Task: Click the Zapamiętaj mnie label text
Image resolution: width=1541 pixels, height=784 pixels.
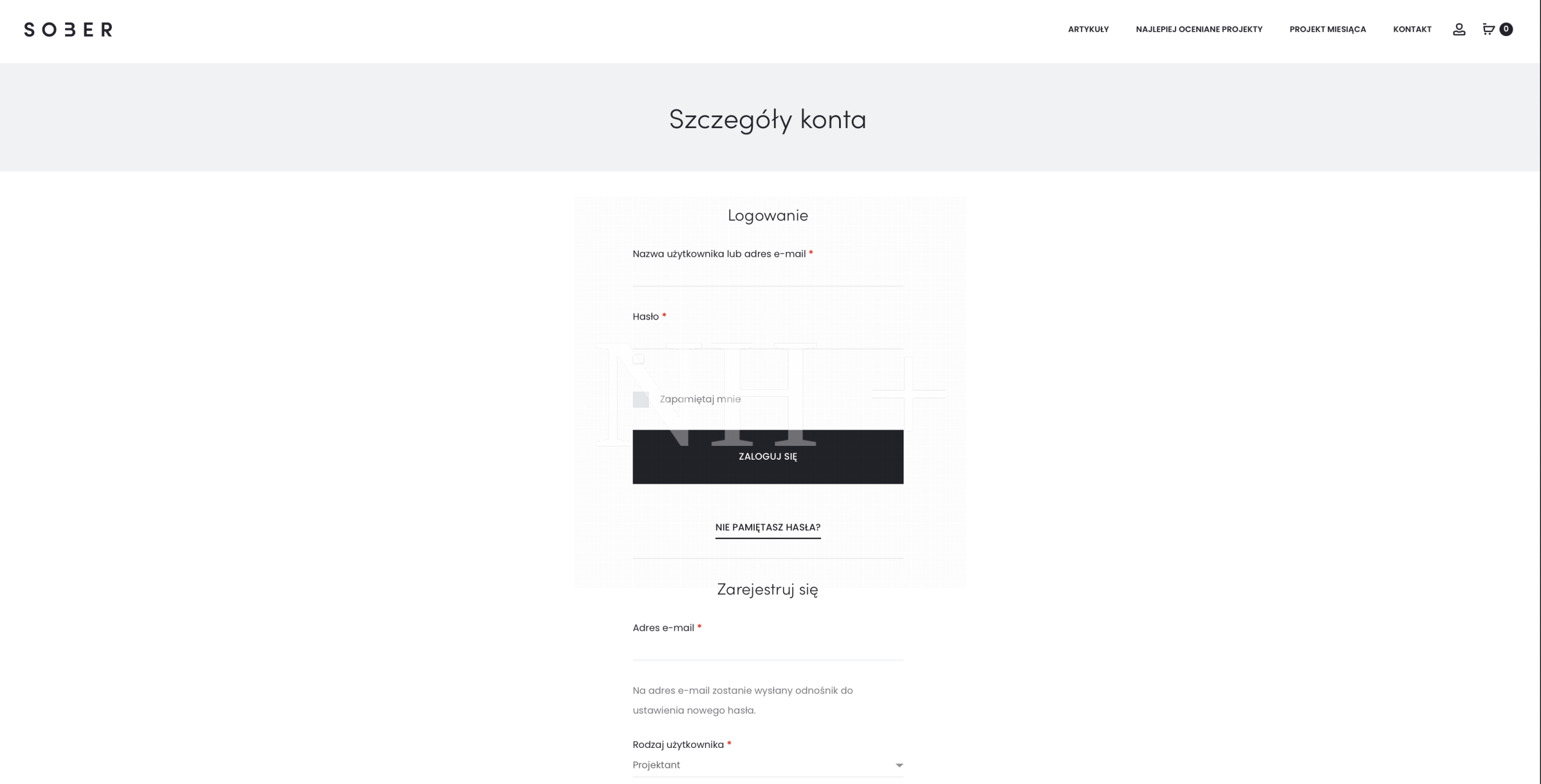Action: point(700,400)
